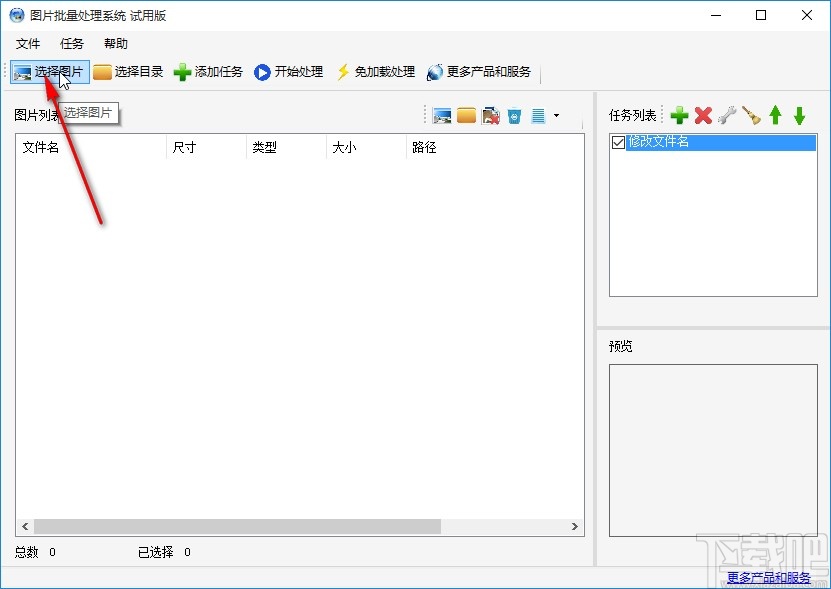This screenshot has height=589, width=831.
Task: Click the trash can icon to clear the list
Action: point(513,114)
